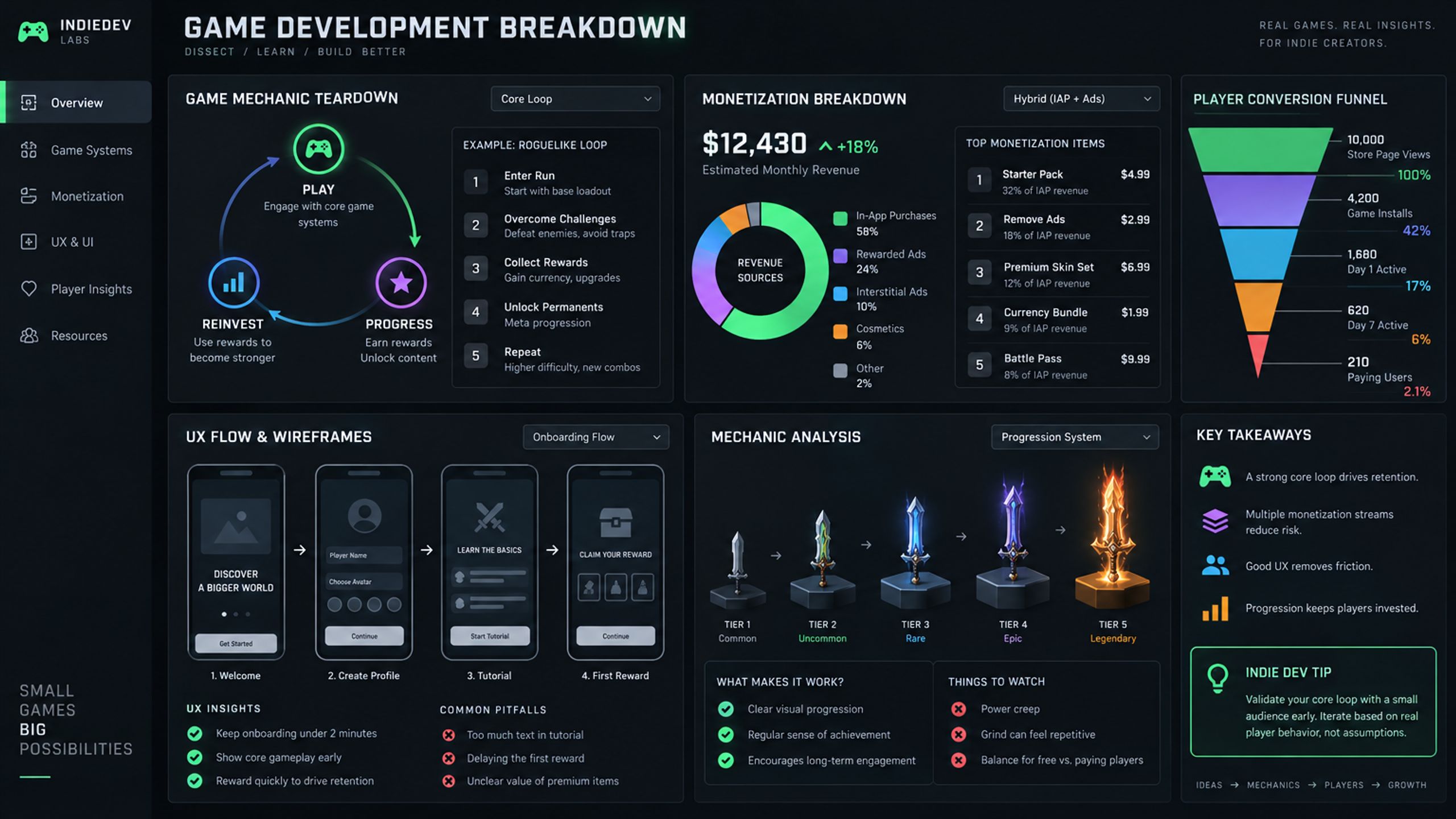Click the Get Started button on Welcome wireframe

pos(236,643)
